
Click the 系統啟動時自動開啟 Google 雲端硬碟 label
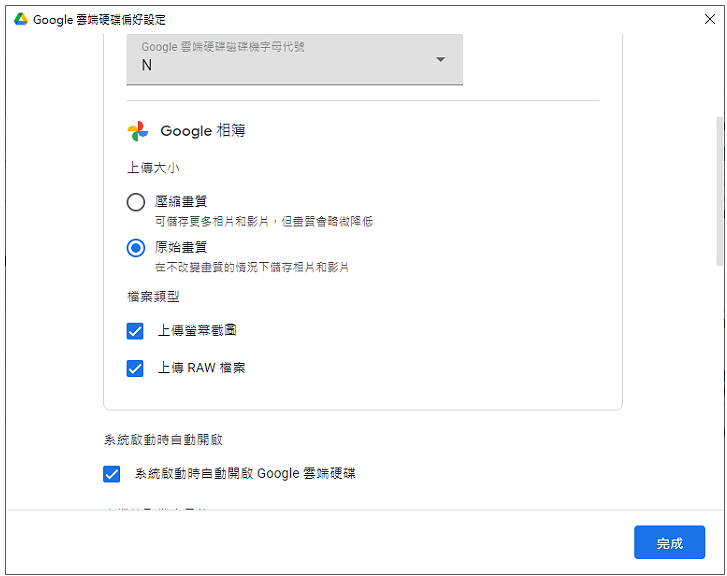(245, 474)
